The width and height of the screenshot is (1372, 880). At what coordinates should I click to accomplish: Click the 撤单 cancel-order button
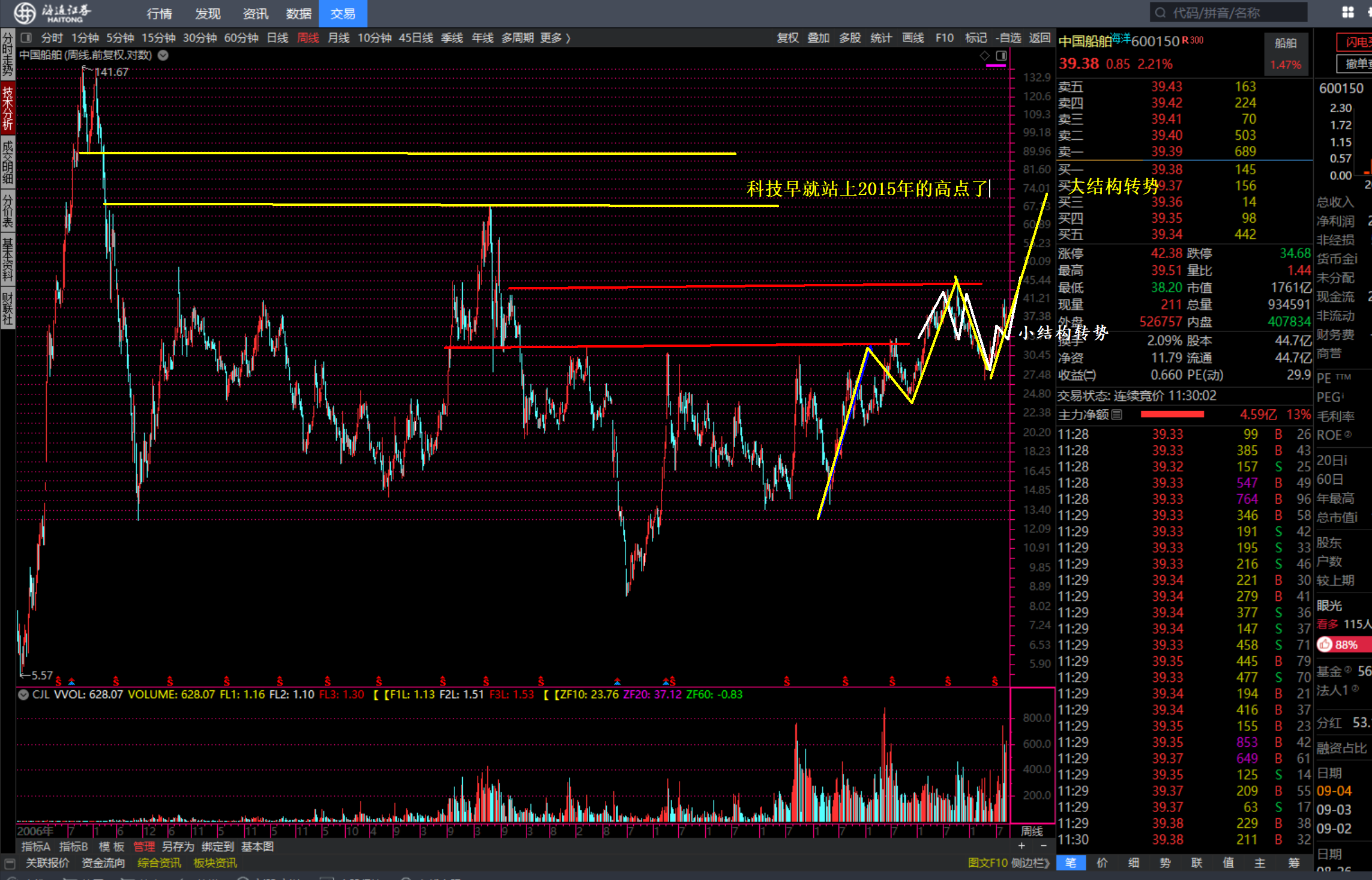(1355, 64)
